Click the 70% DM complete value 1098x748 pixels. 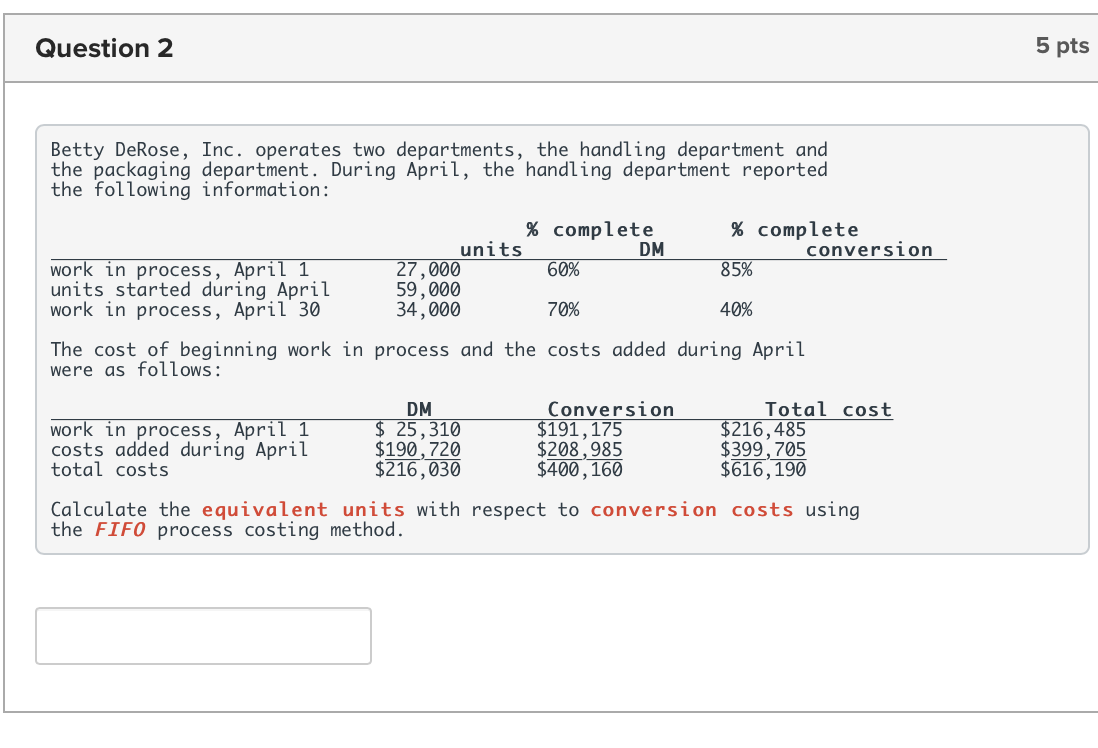pos(563,310)
